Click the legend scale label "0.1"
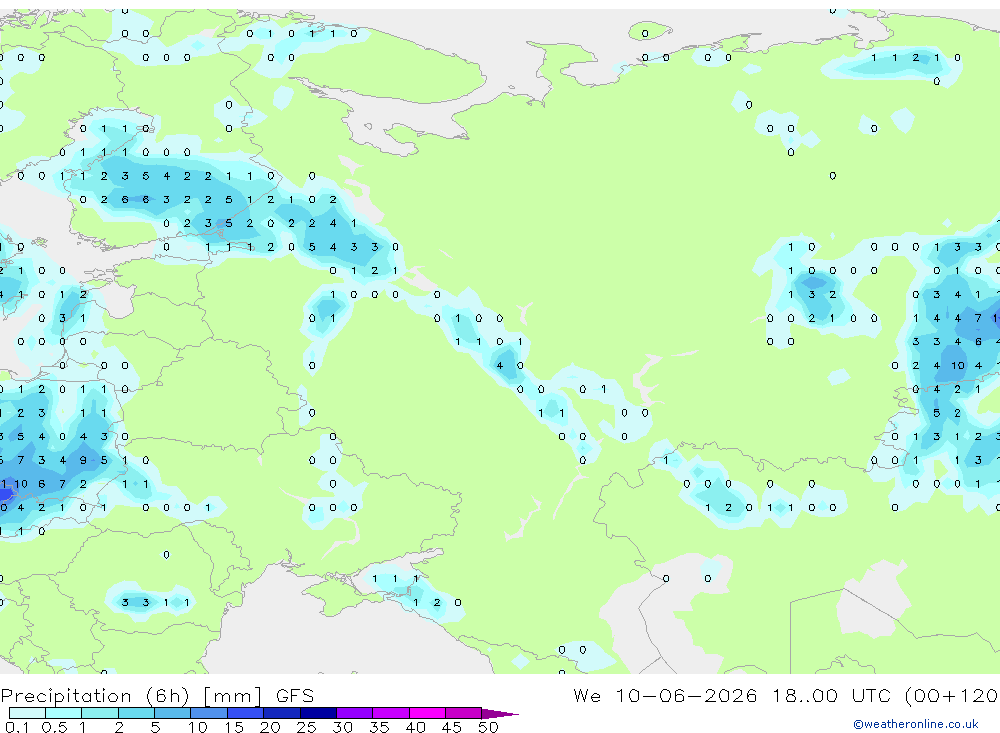This screenshot has height=733, width=1000. click(x=17, y=727)
